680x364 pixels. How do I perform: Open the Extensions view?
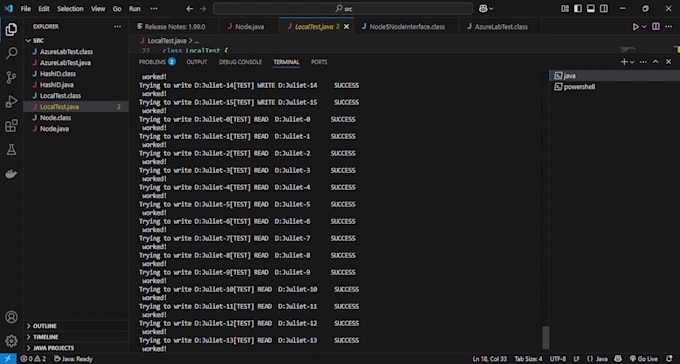(x=11, y=126)
